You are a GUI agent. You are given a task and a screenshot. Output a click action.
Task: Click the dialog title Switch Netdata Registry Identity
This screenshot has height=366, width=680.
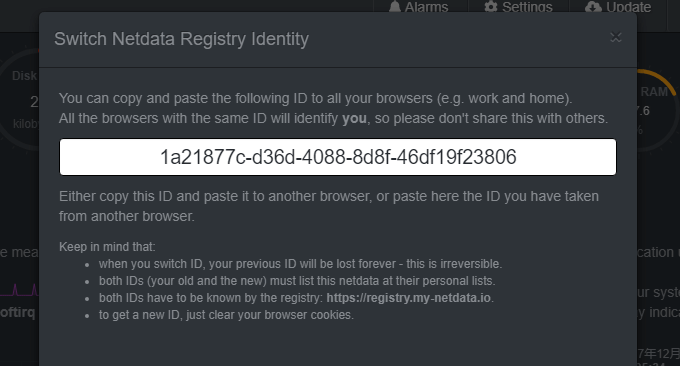click(x=181, y=39)
